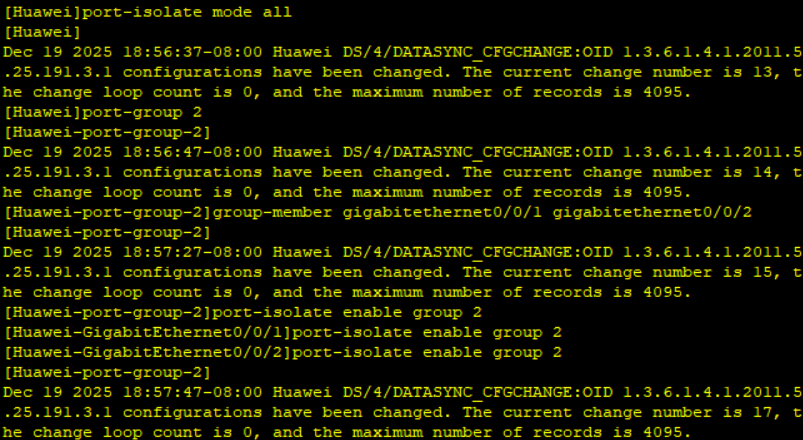The width and height of the screenshot is (803, 440).
Task: Click the '[Huawei-port-group-2]port-isolate enable group 2' line
Action: 243,312
